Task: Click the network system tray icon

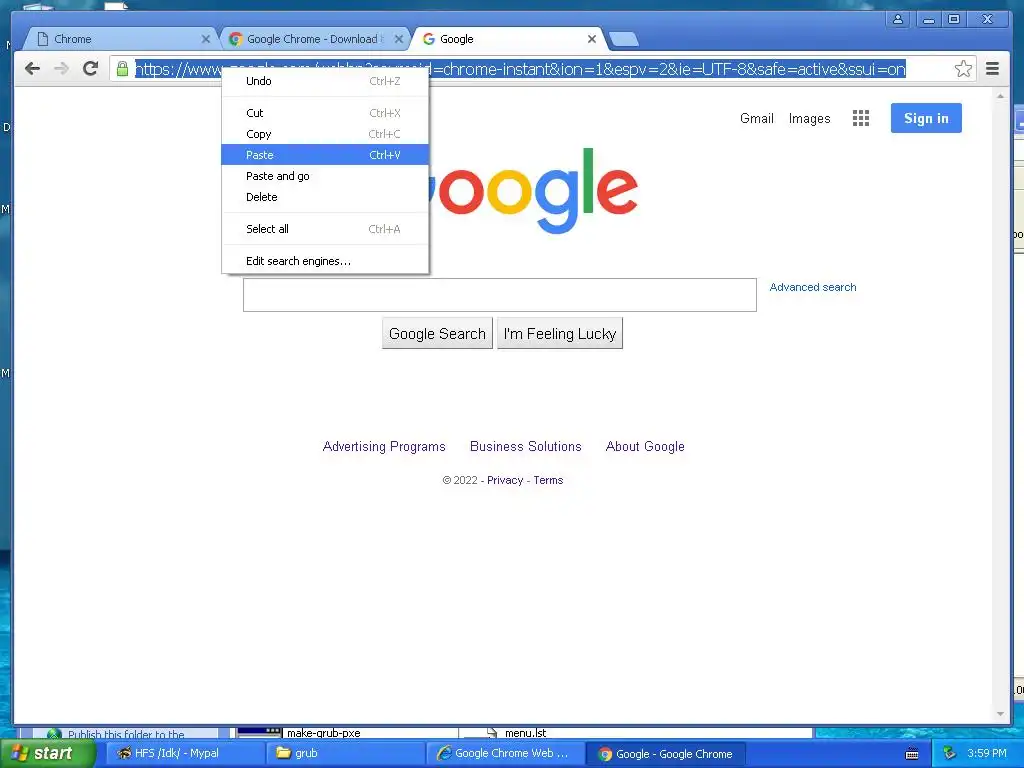Action: tap(949, 753)
